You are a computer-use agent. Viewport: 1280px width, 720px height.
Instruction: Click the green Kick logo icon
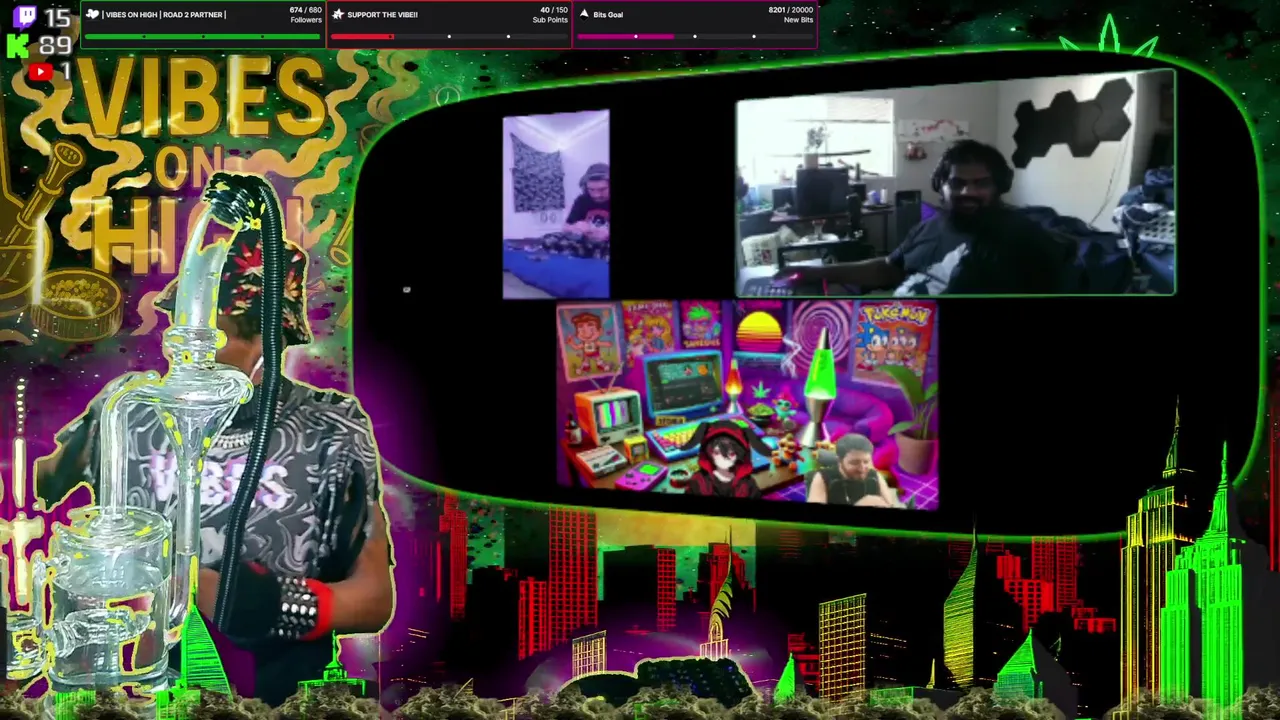17,46
